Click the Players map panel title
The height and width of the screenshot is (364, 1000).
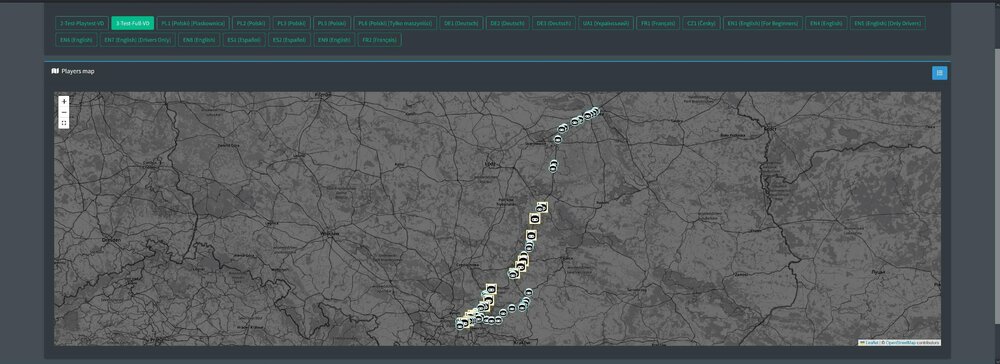[78, 71]
